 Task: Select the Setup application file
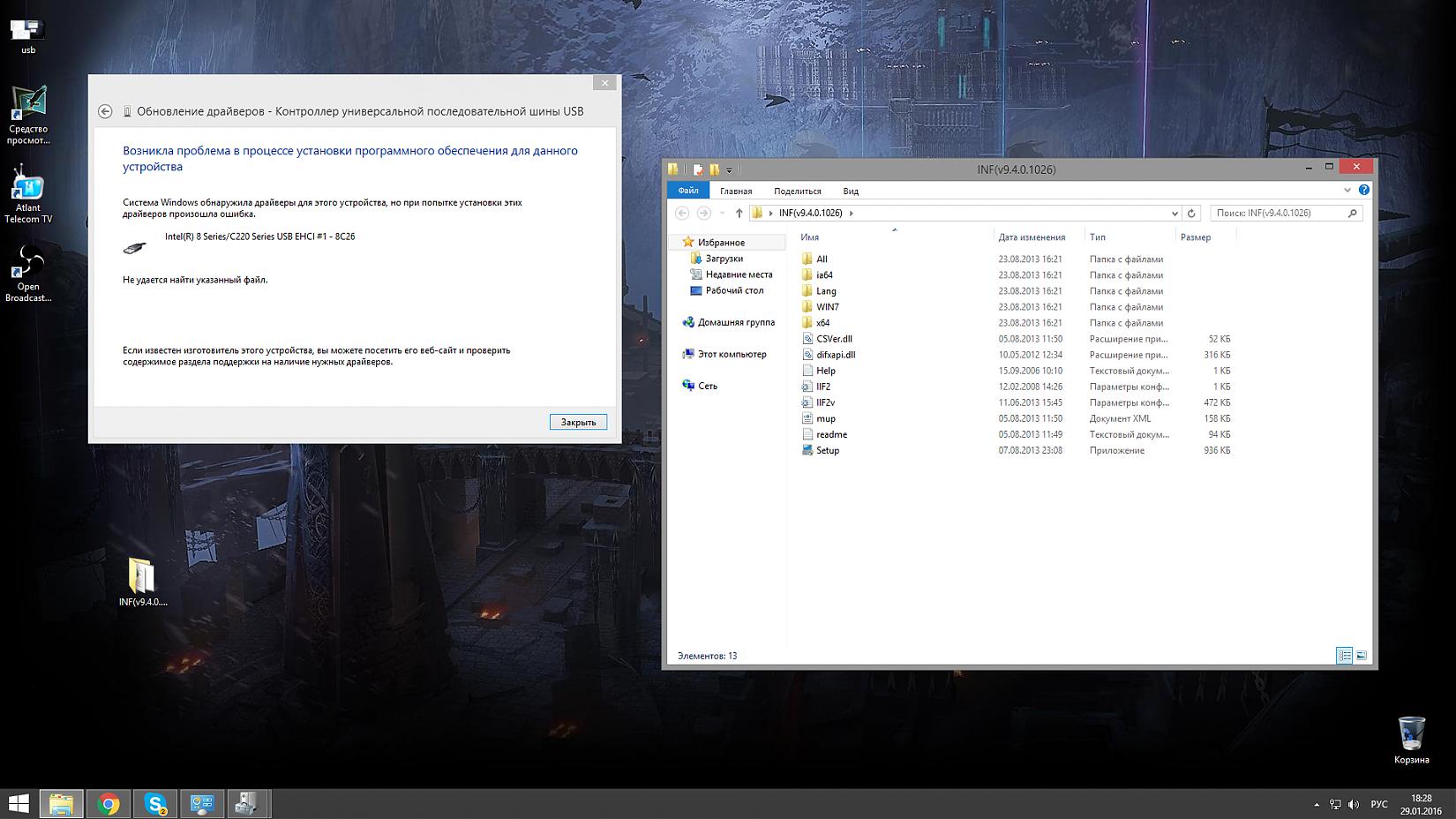[827, 450]
